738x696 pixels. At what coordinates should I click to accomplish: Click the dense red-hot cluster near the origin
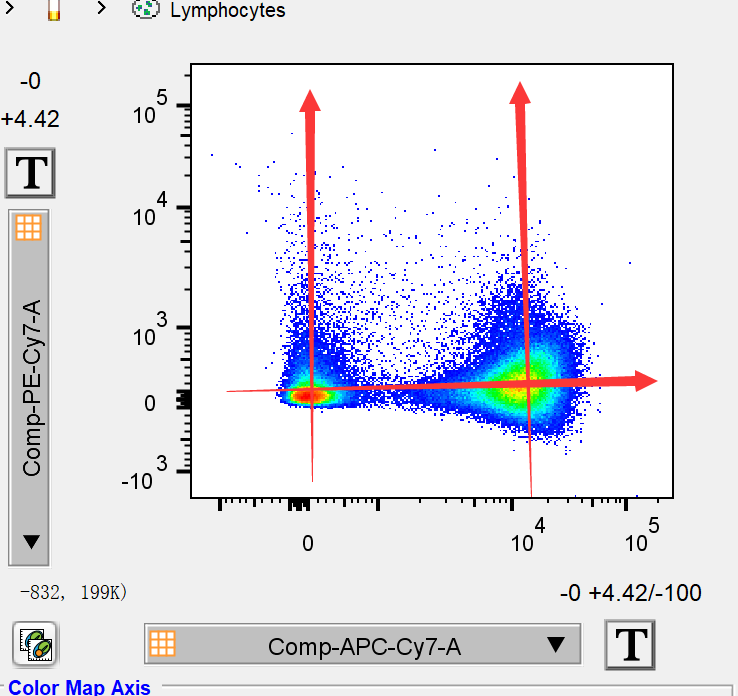pyautogui.click(x=306, y=395)
